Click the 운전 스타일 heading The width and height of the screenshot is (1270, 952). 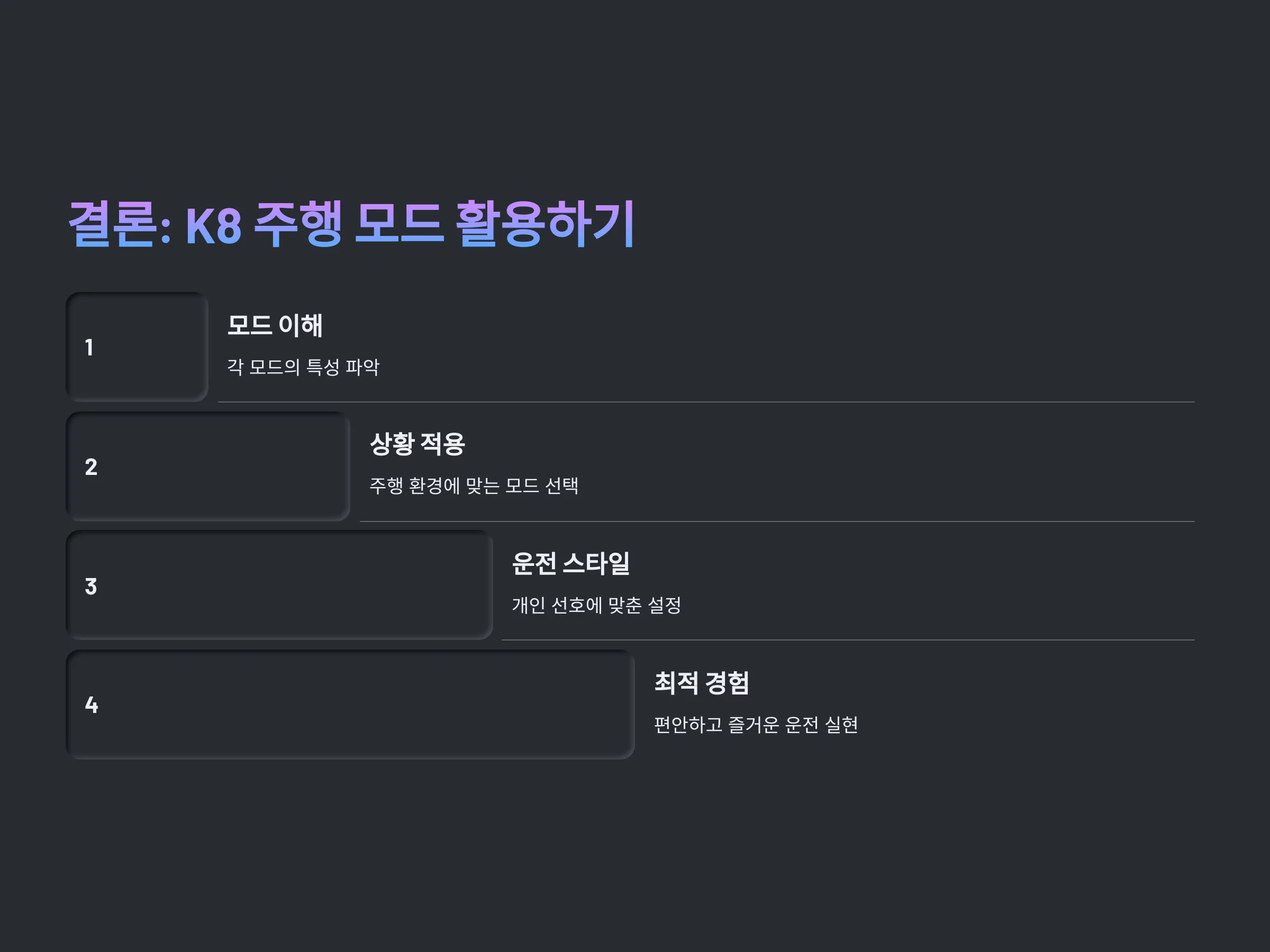click(571, 563)
